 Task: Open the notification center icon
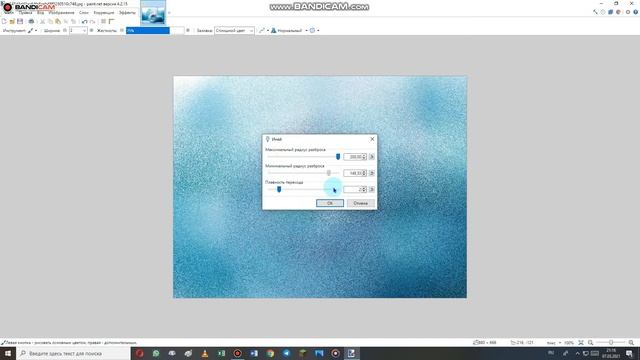(629, 353)
